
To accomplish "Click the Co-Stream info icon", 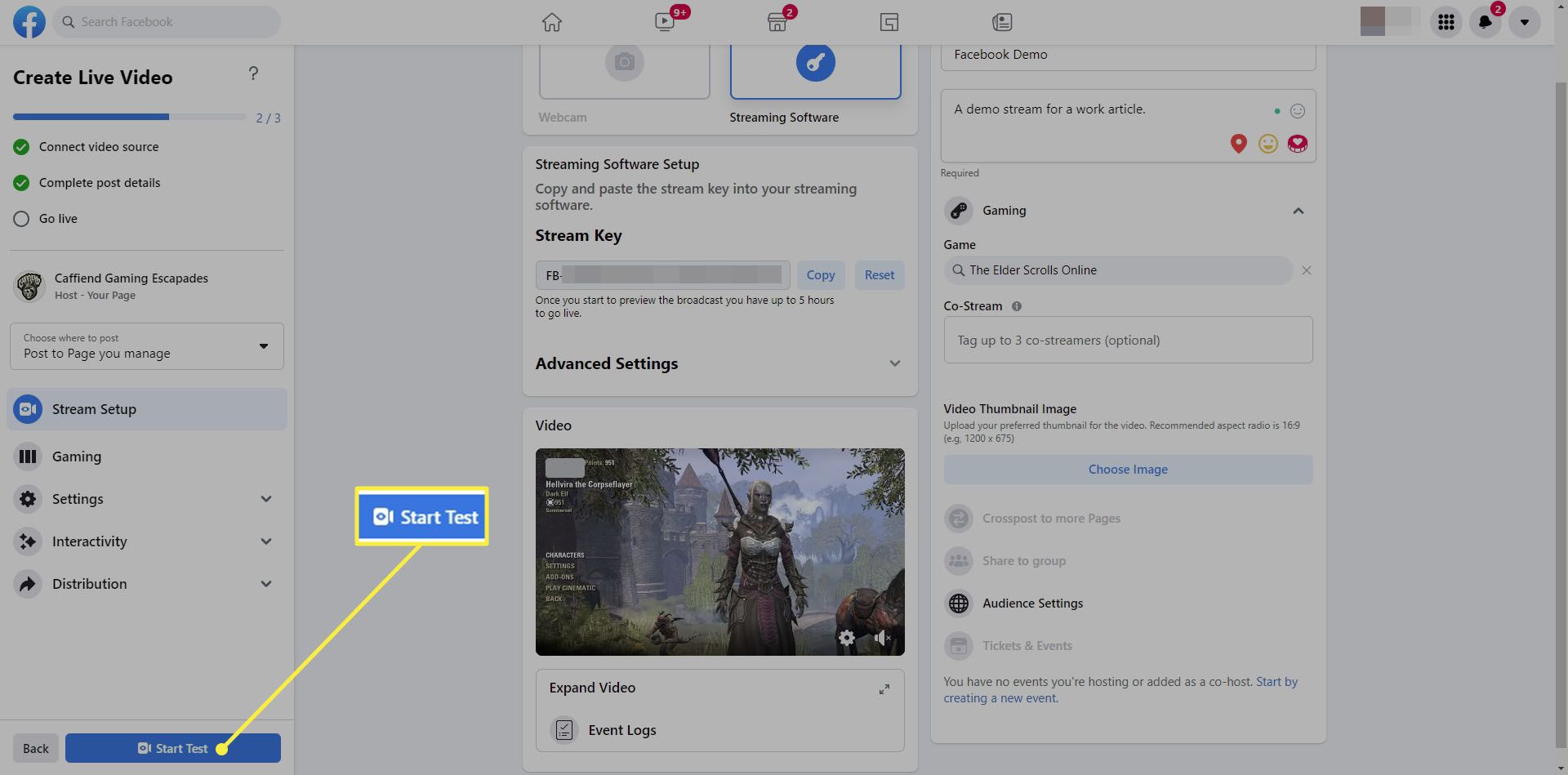I will [x=1017, y=306].
